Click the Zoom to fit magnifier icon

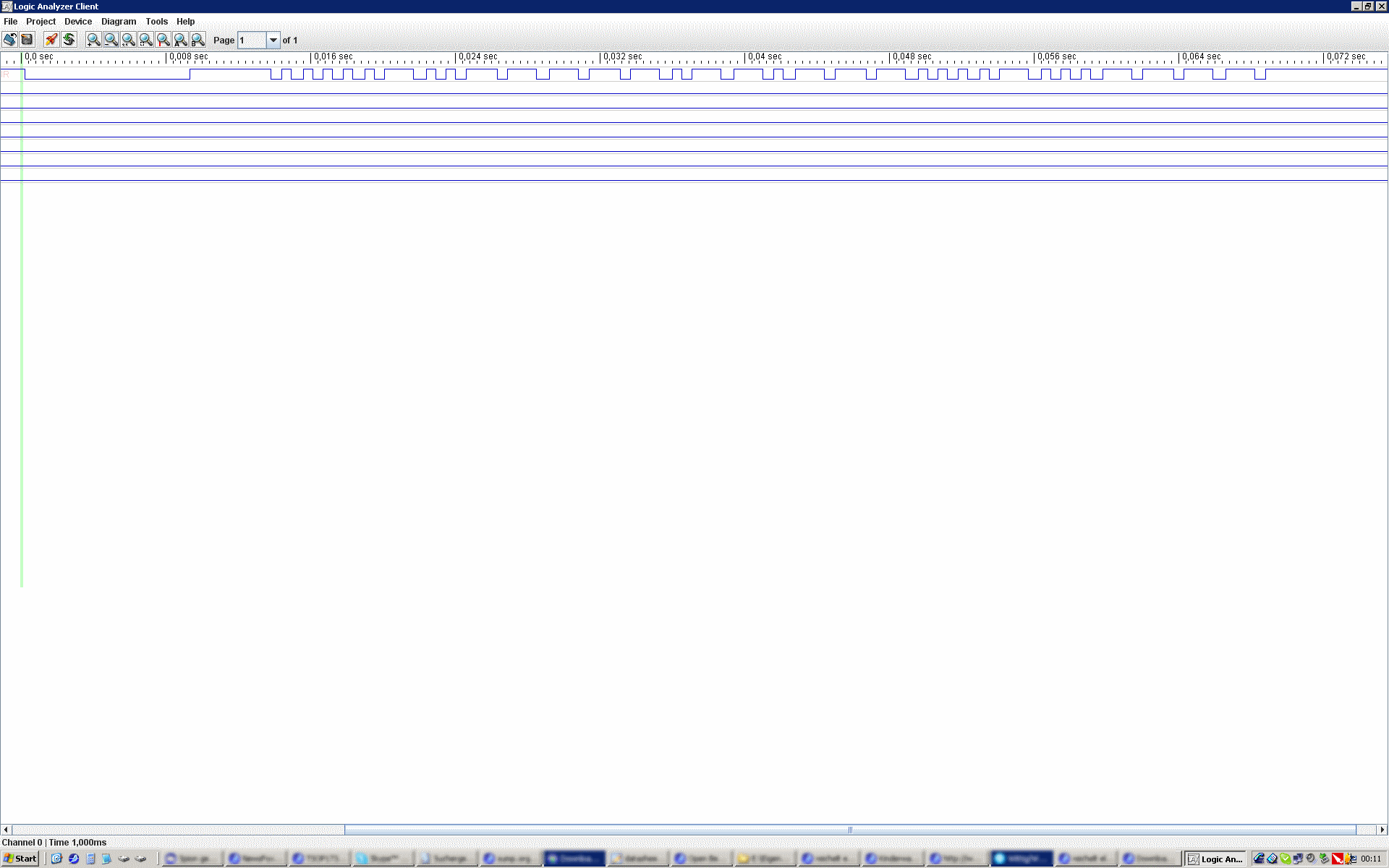click(x=145, y=40)
